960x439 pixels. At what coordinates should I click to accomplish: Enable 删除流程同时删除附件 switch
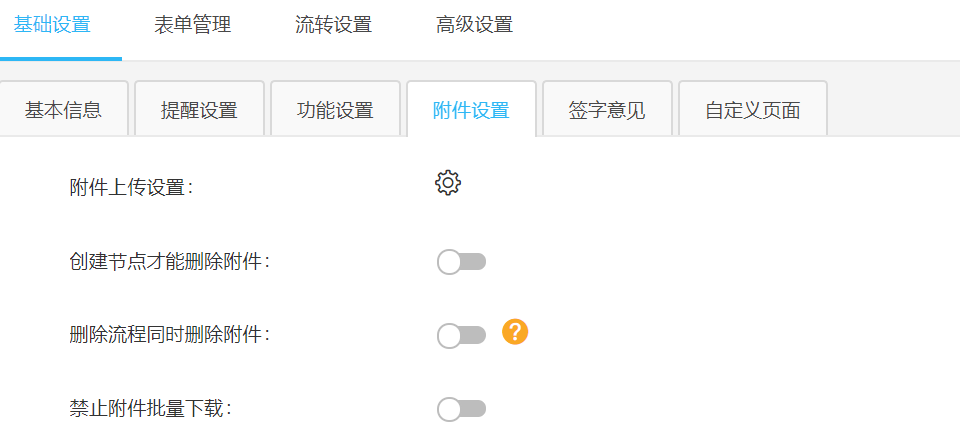pos(461,336)
